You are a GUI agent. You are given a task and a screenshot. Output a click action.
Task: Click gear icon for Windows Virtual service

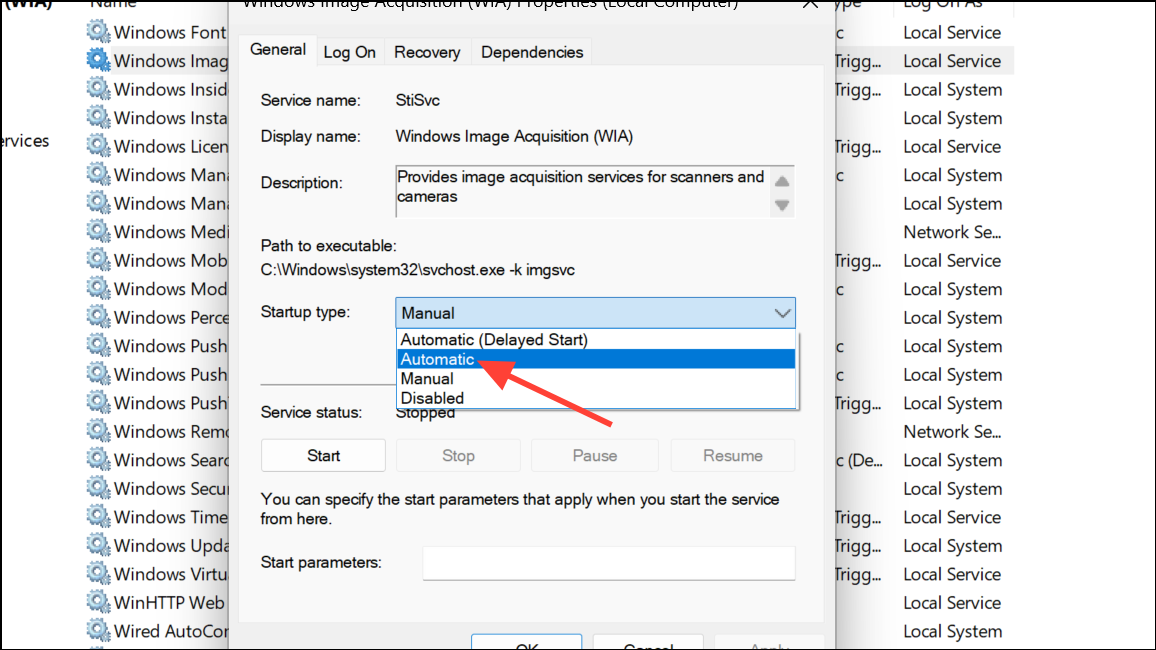pyautogui.click(x=98, y=573)
